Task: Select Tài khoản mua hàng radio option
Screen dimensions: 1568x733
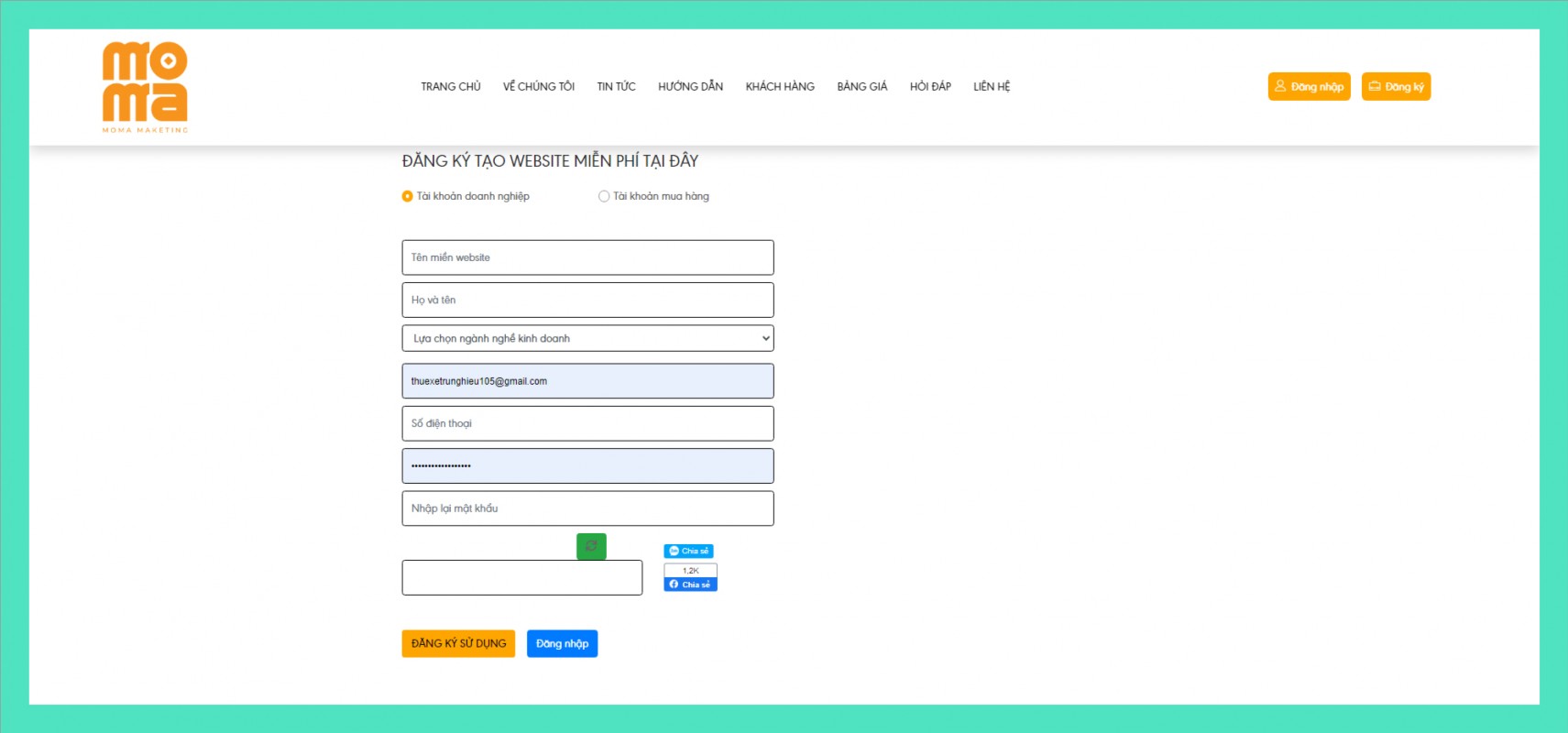Action: coord(604,196)
